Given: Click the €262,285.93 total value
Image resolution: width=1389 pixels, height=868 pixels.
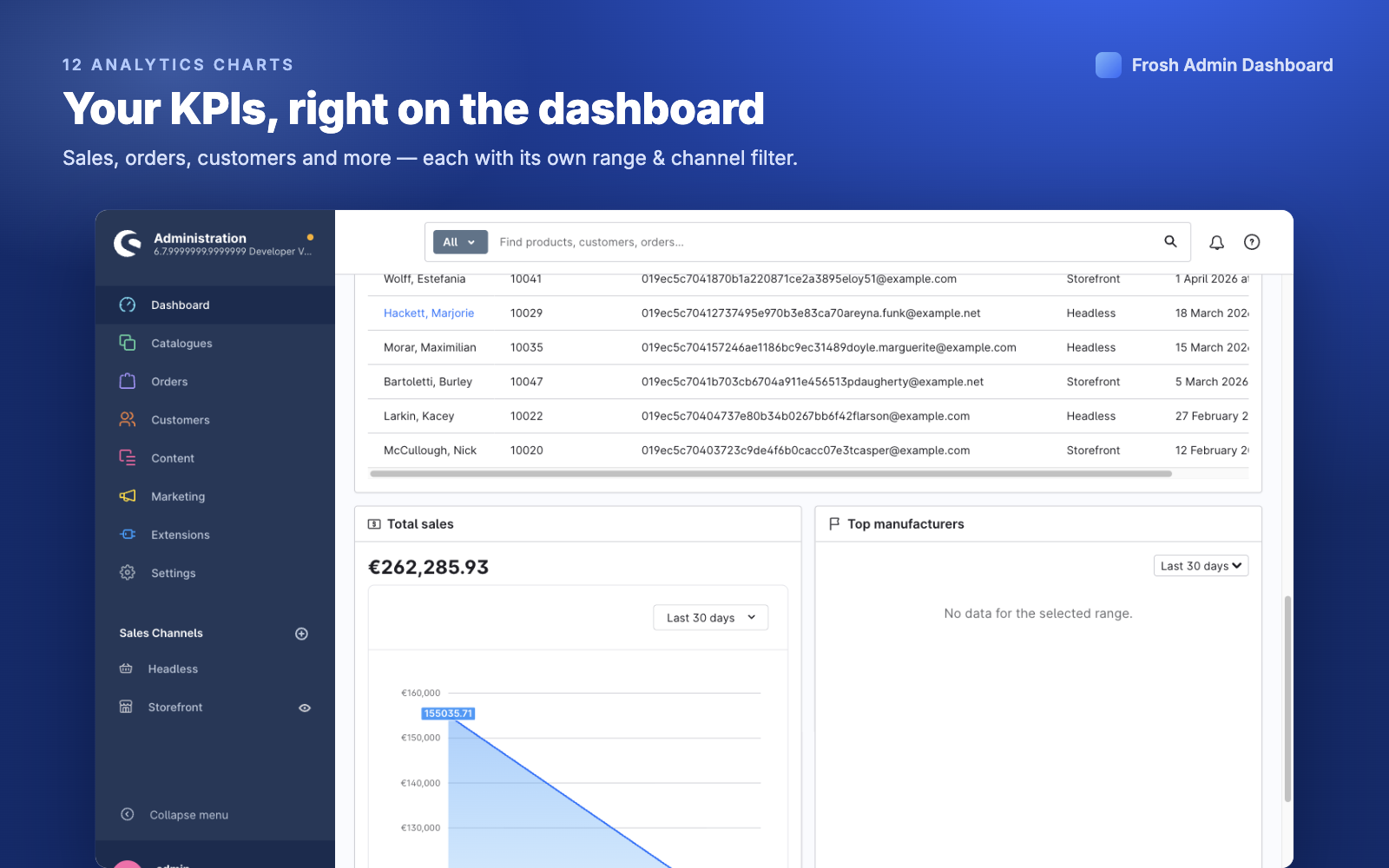Looking at the screenshot, I should coord(429,567).
